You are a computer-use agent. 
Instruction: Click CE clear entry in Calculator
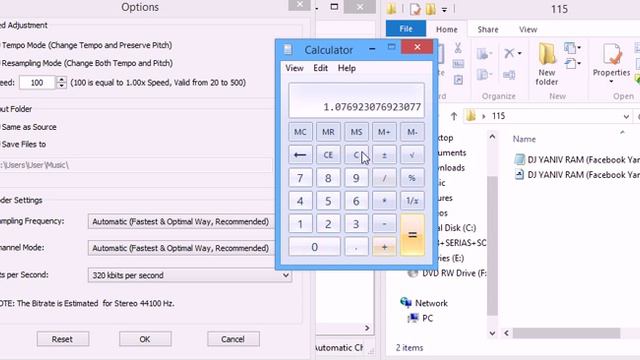[x=328, y=155]
